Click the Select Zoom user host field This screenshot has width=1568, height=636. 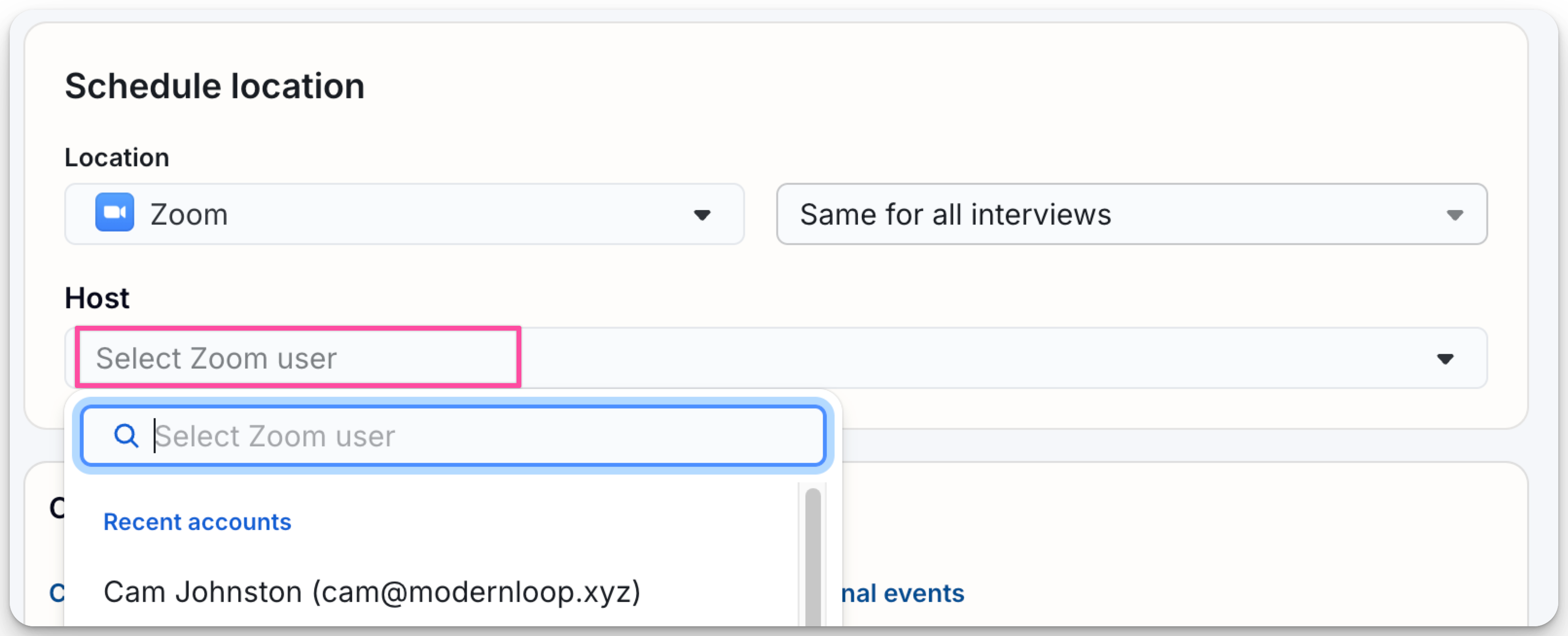point(776,358)
